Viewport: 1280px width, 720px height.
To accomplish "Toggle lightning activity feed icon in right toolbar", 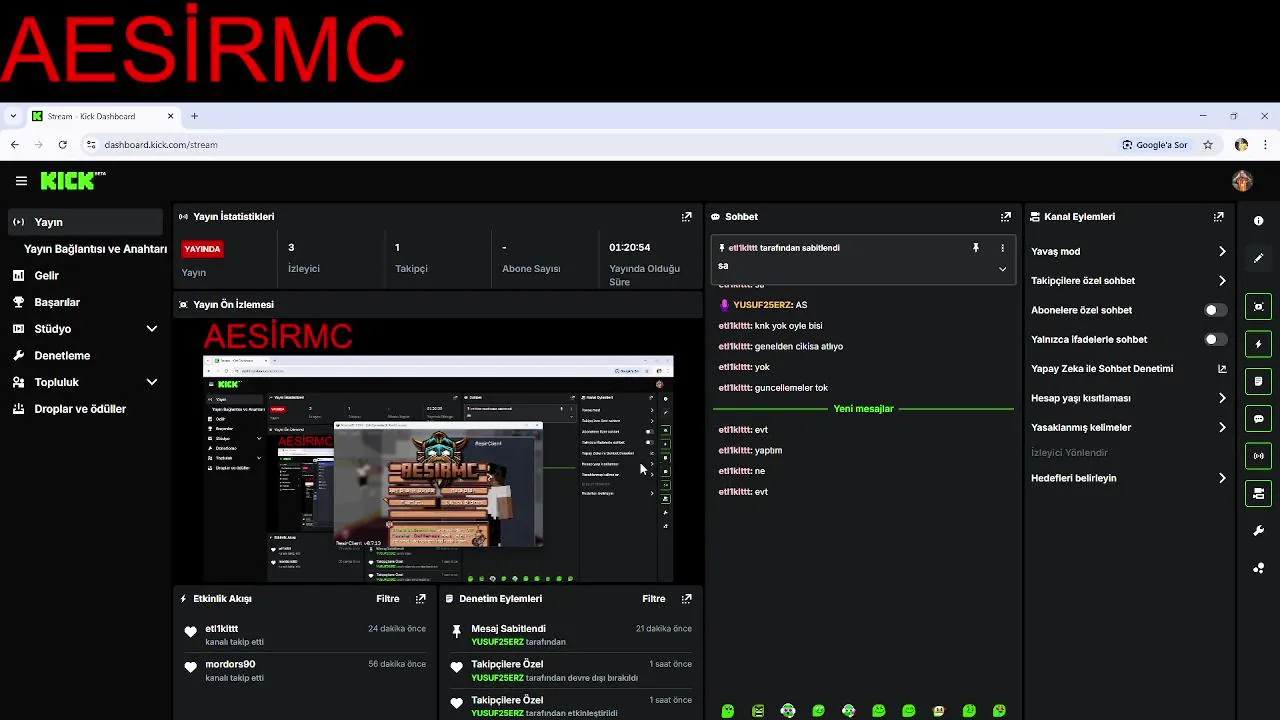I will (x=1258, y=344).
